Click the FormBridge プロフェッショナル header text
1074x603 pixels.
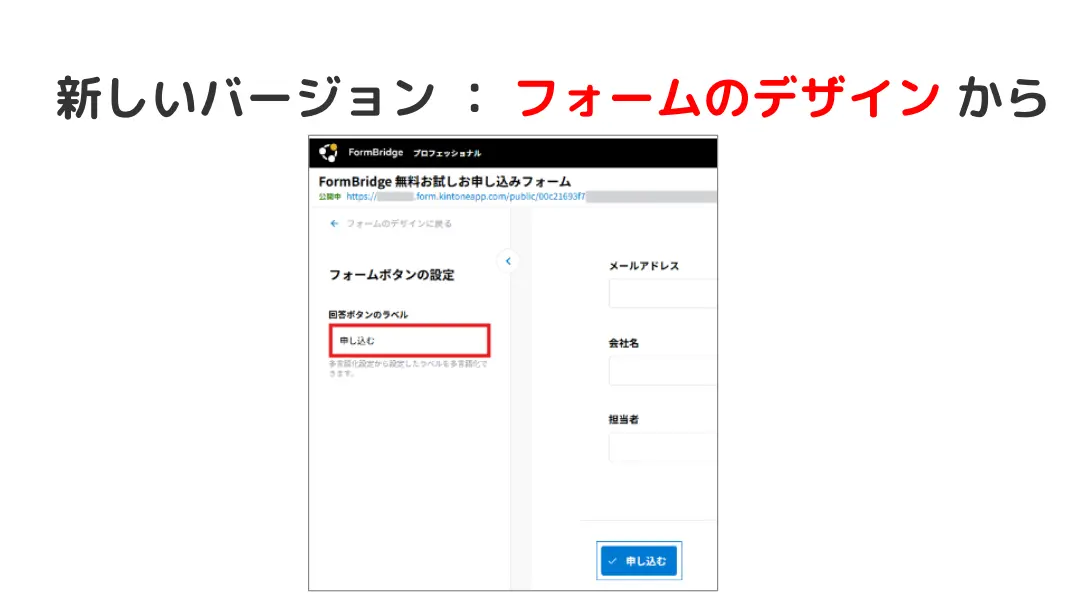(414, 153)
